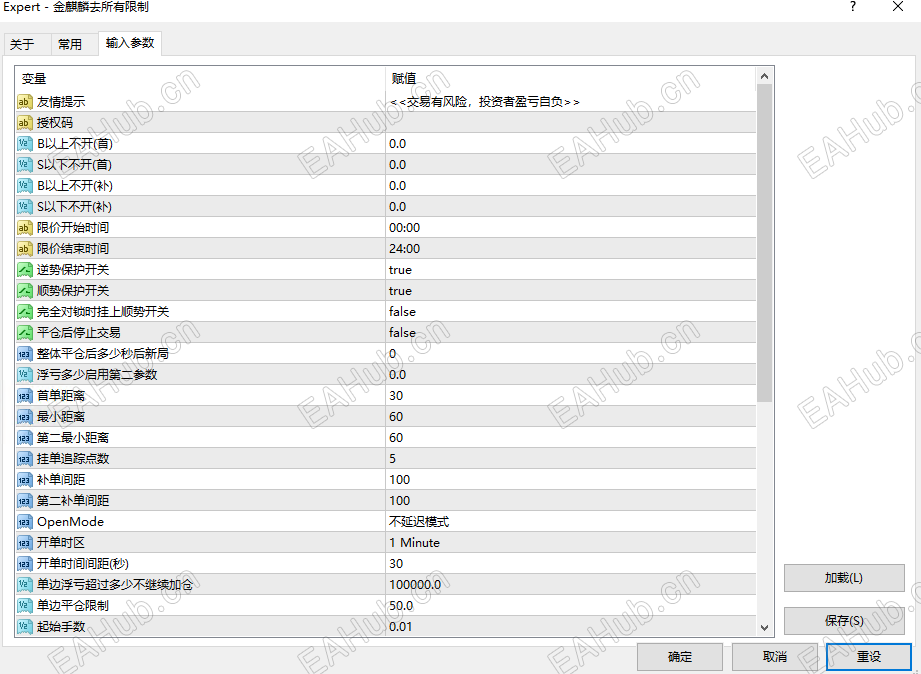The width and height of the screenshot is (921, 674).
Task: Click the green boolean icon beside 逆势保护开关
Action: [24, 269]
